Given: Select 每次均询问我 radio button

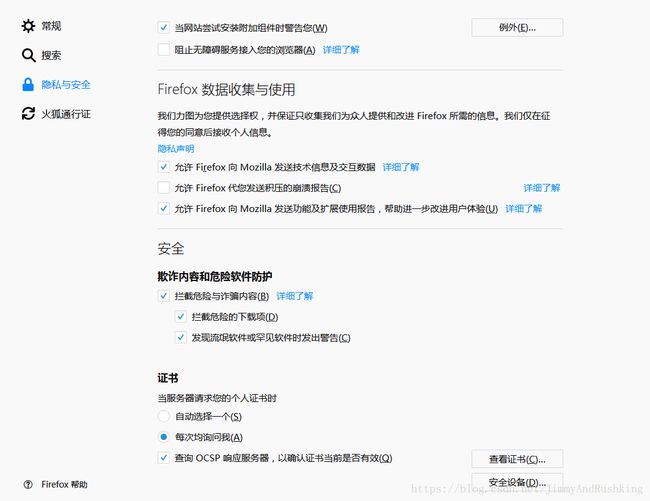Looking at the screenshot, I should coord(164,437).
